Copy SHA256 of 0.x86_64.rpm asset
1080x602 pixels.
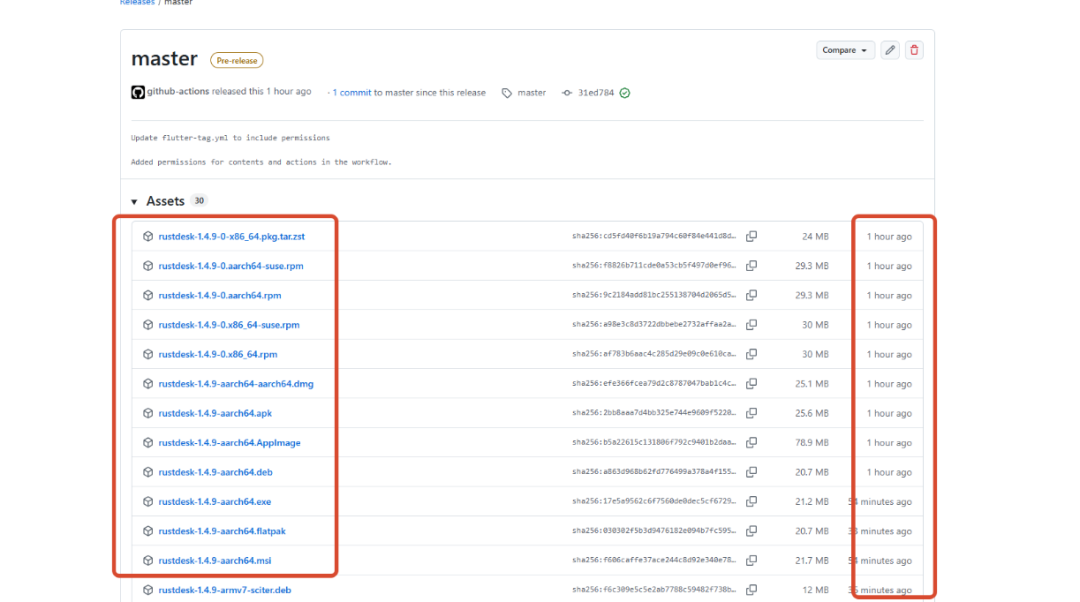[x=751, y=355]
